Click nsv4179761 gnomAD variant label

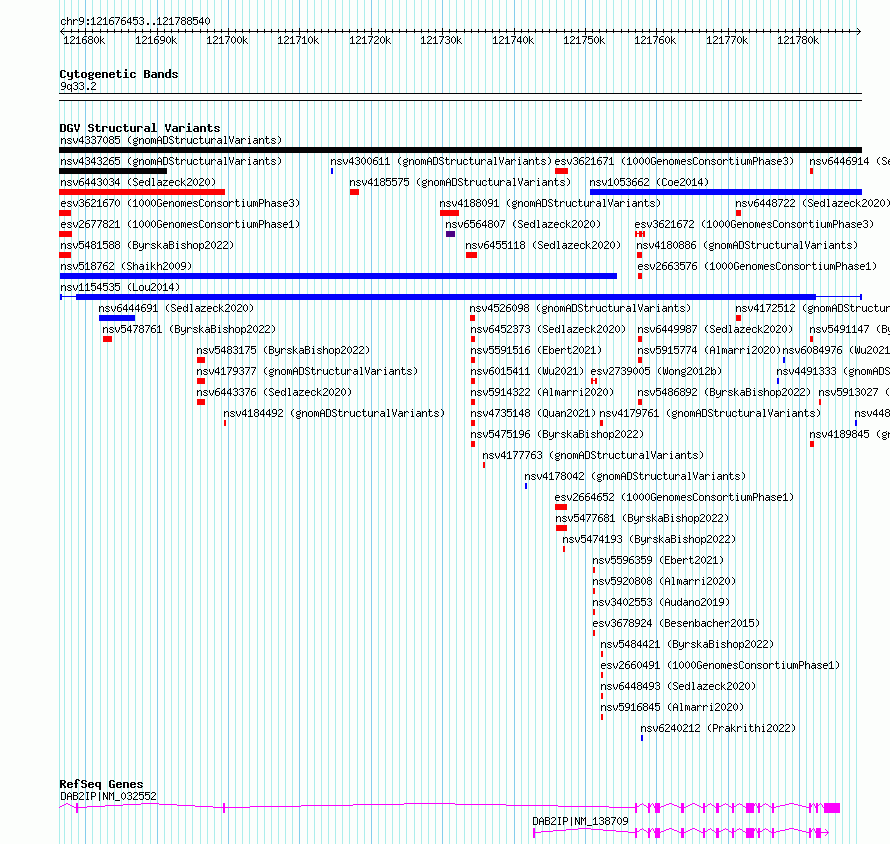(x=710, y=413)
